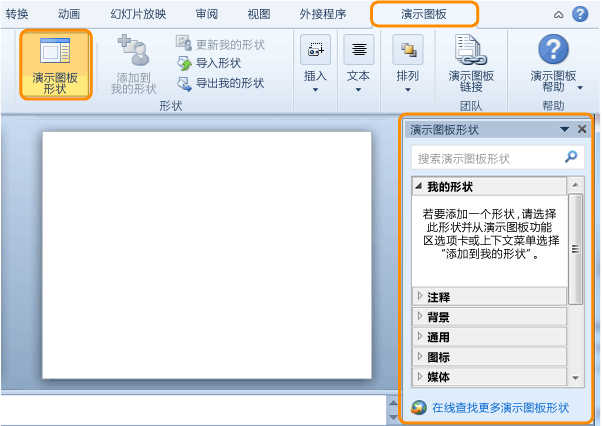Click the blank slide canvas

click(207, 255)
